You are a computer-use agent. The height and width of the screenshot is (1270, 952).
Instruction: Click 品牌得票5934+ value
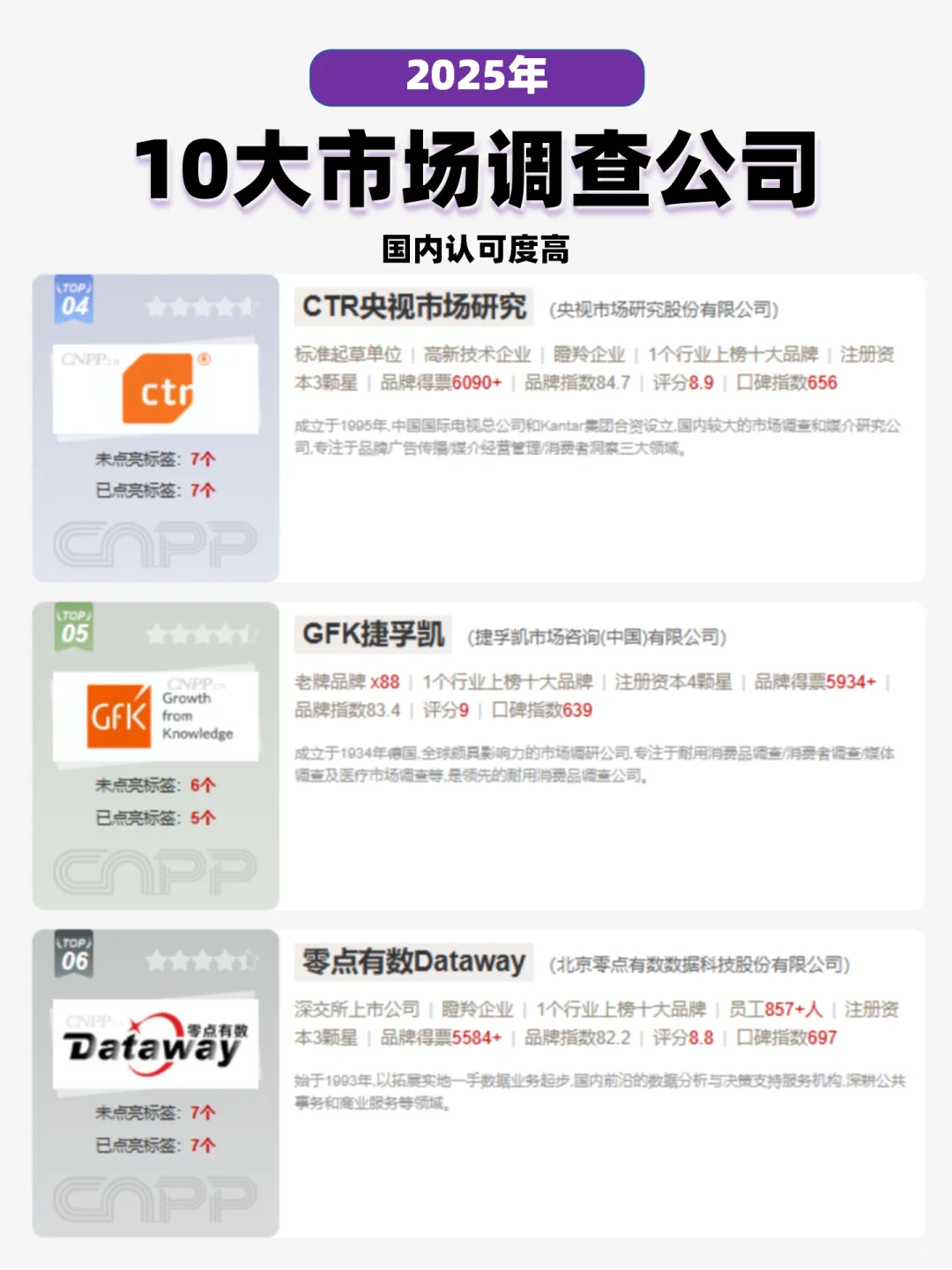(815, 682)
